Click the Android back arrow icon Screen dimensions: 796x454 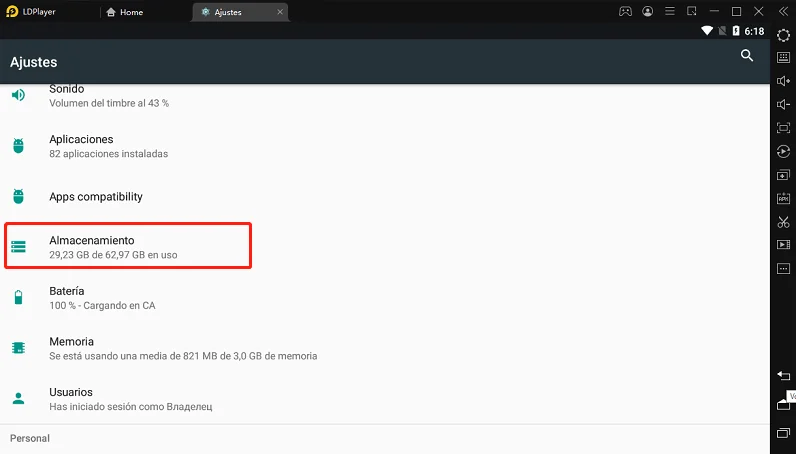[x=783, y=376]
